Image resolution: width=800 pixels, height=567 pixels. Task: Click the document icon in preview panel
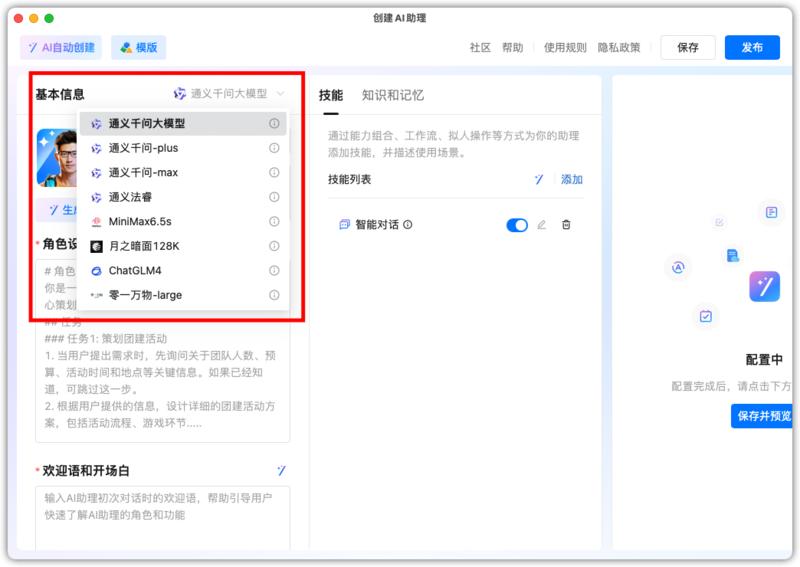coord(771,212)
